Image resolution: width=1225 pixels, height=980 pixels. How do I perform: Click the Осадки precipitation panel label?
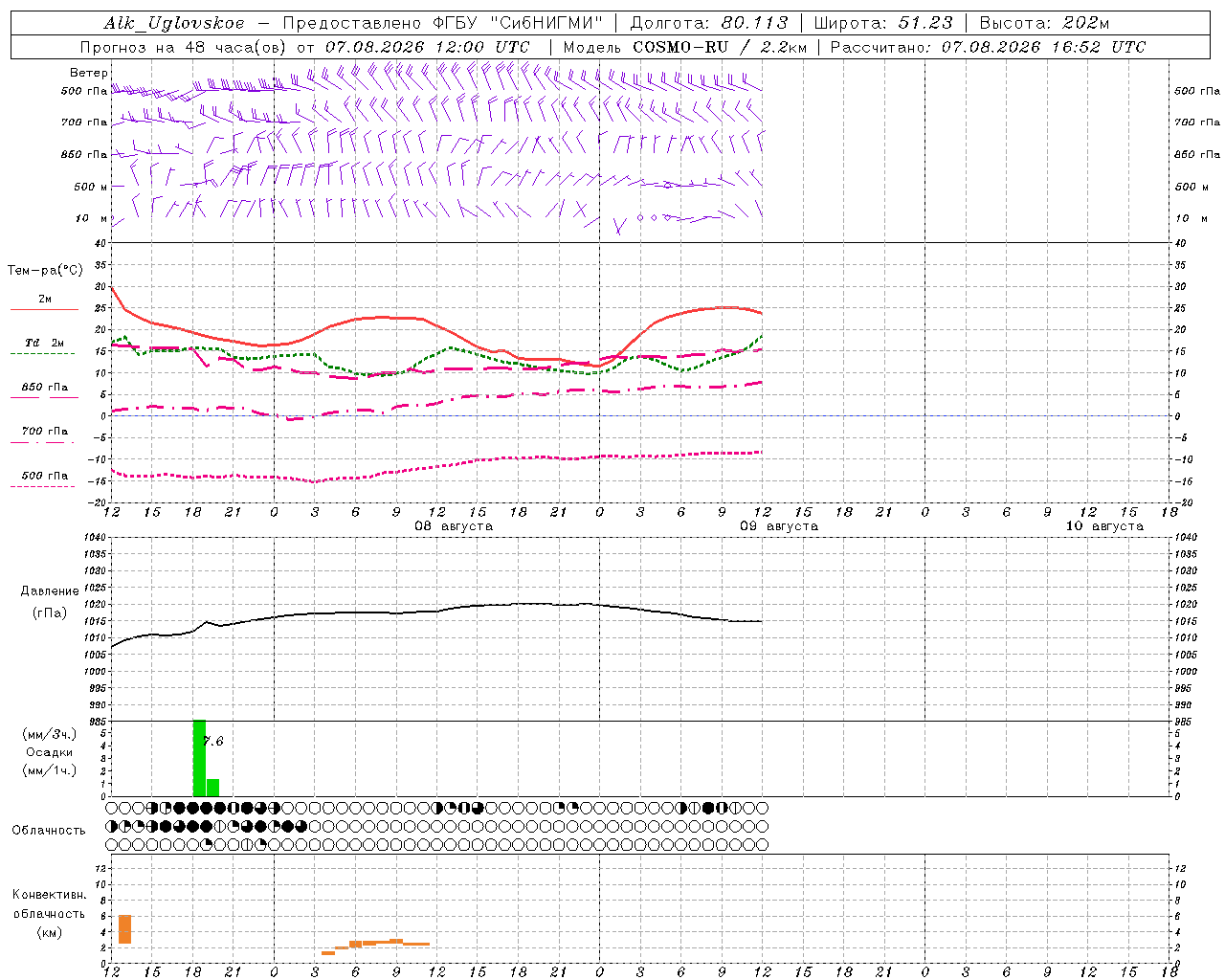point(50,752)
